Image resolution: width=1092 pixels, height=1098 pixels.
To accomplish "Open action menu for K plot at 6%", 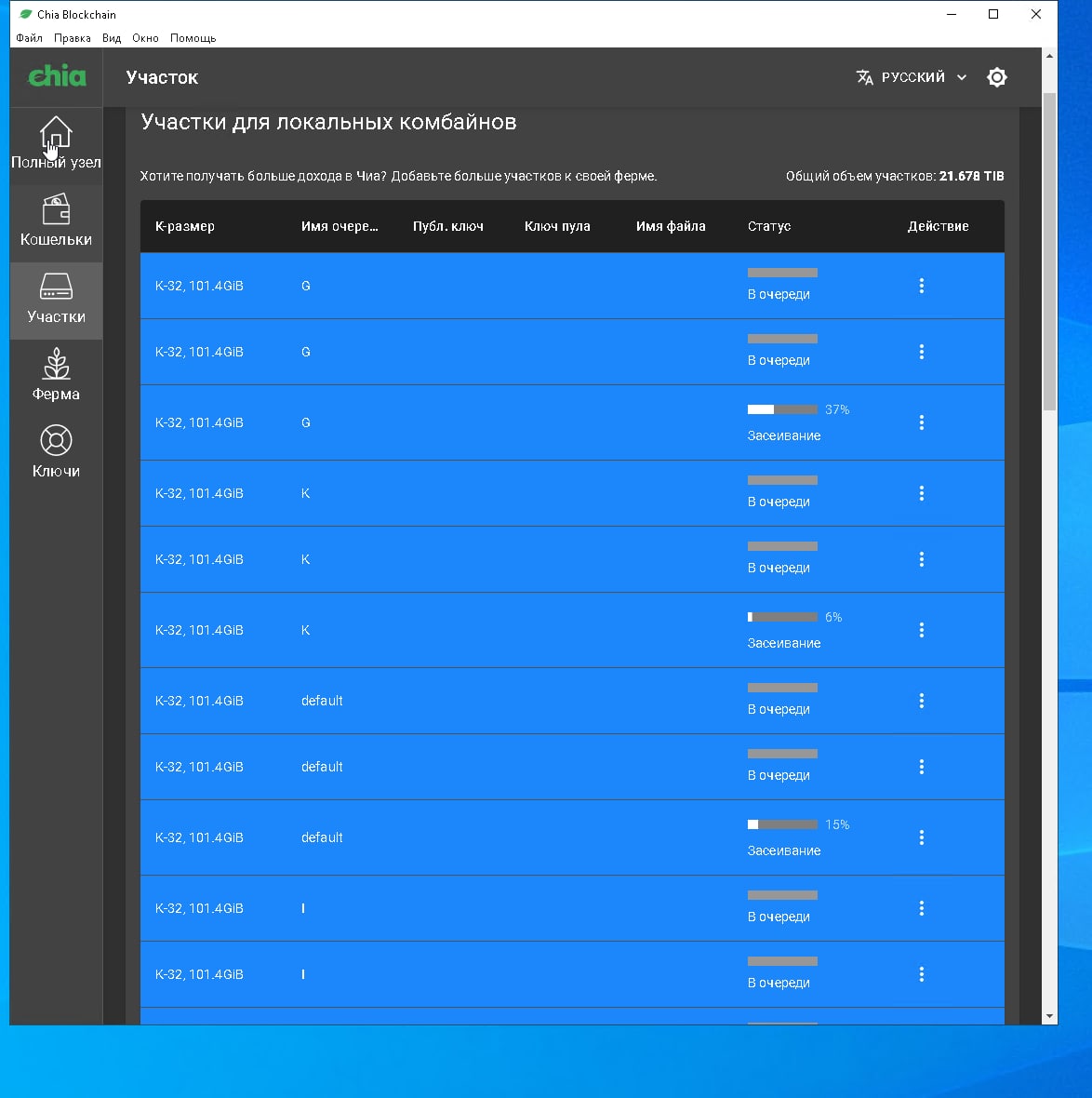I will (921, 630).
